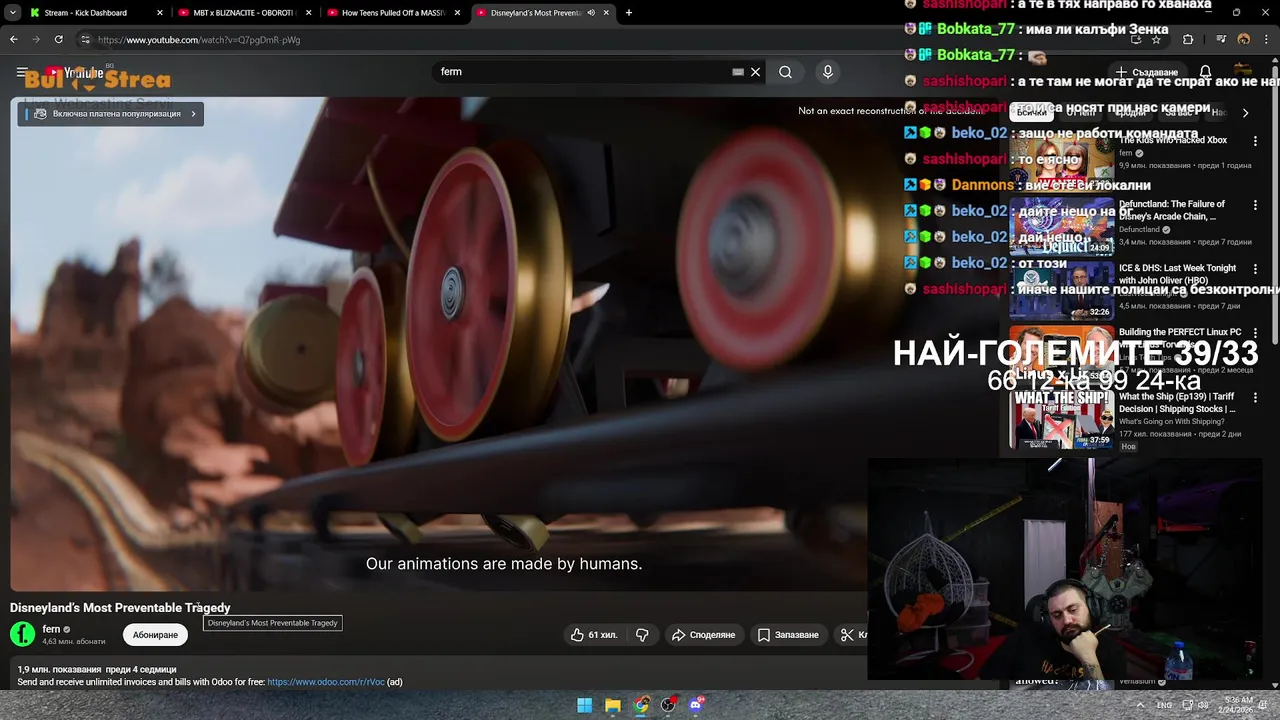The width and height of the screenshot is (1280, 720).
Task: Open the on-screen keyboard icon in search box
Action: click(738, 72)
